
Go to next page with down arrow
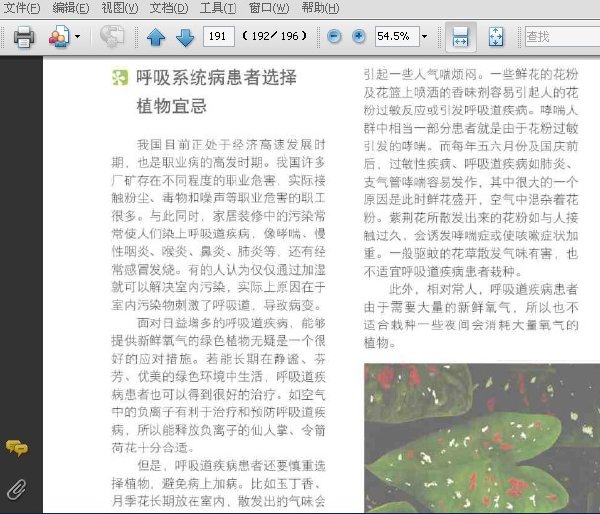[x=185, y=38]
